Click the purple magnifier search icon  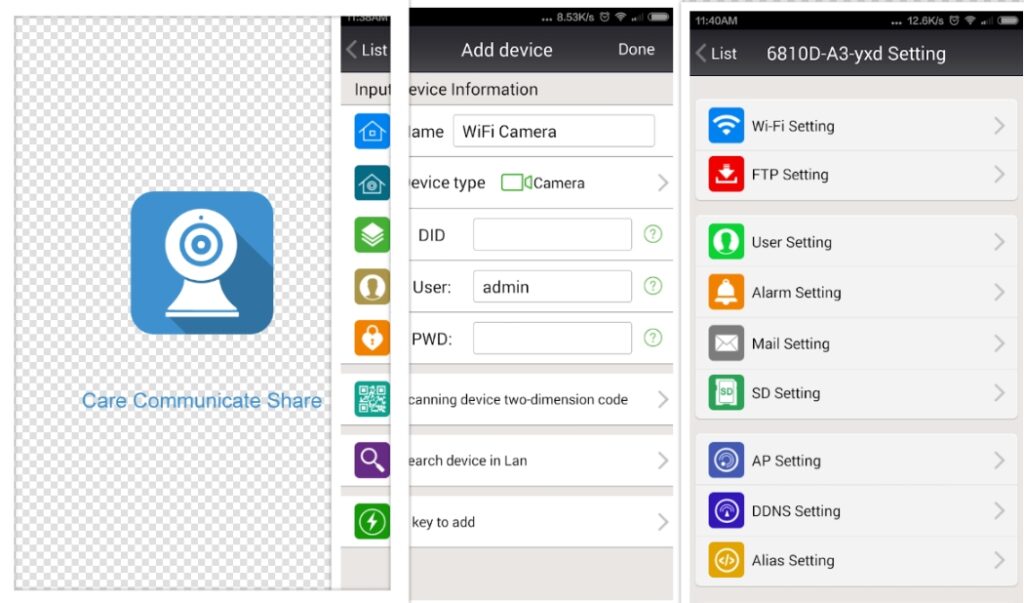[372, 460]
